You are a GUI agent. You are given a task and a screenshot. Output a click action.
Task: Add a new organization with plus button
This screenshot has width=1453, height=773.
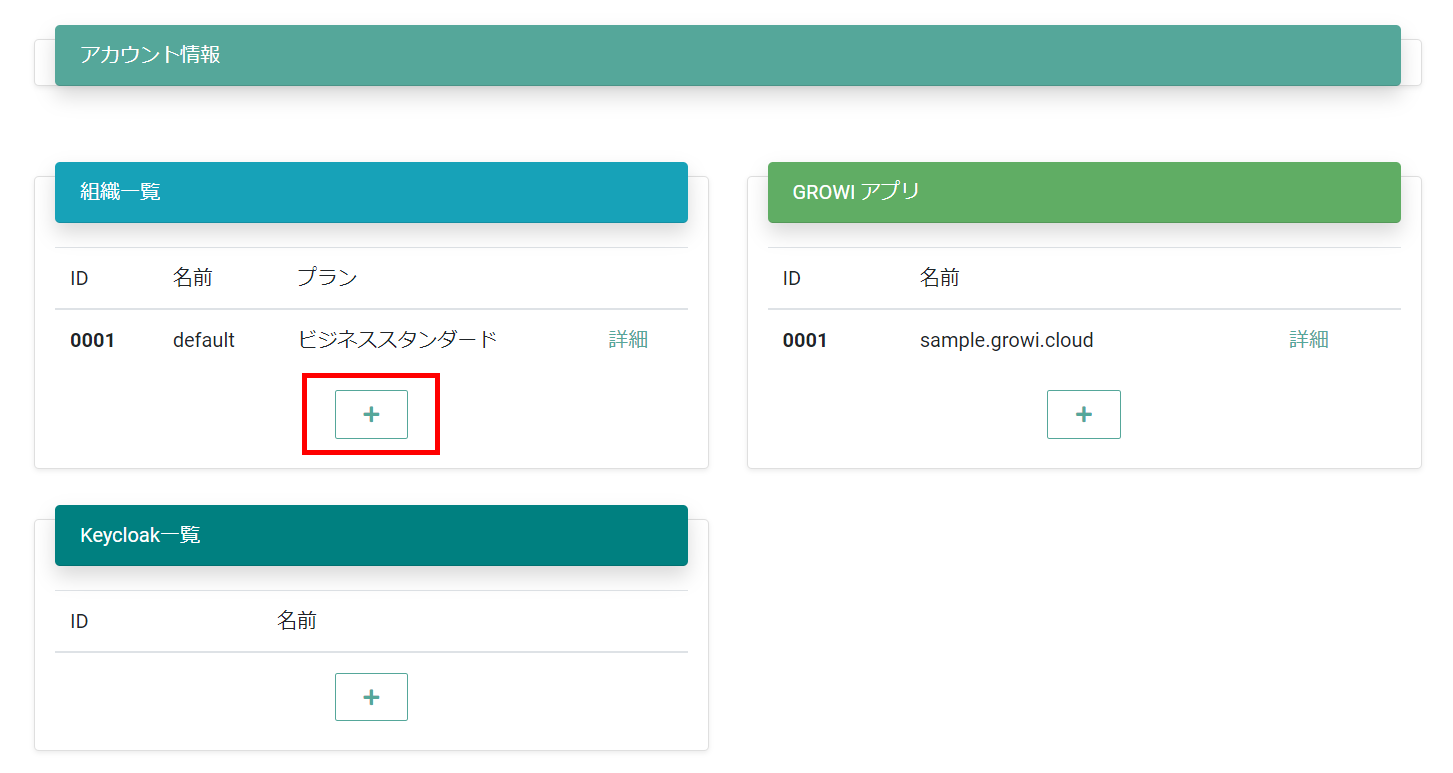(x=371, y=414)
